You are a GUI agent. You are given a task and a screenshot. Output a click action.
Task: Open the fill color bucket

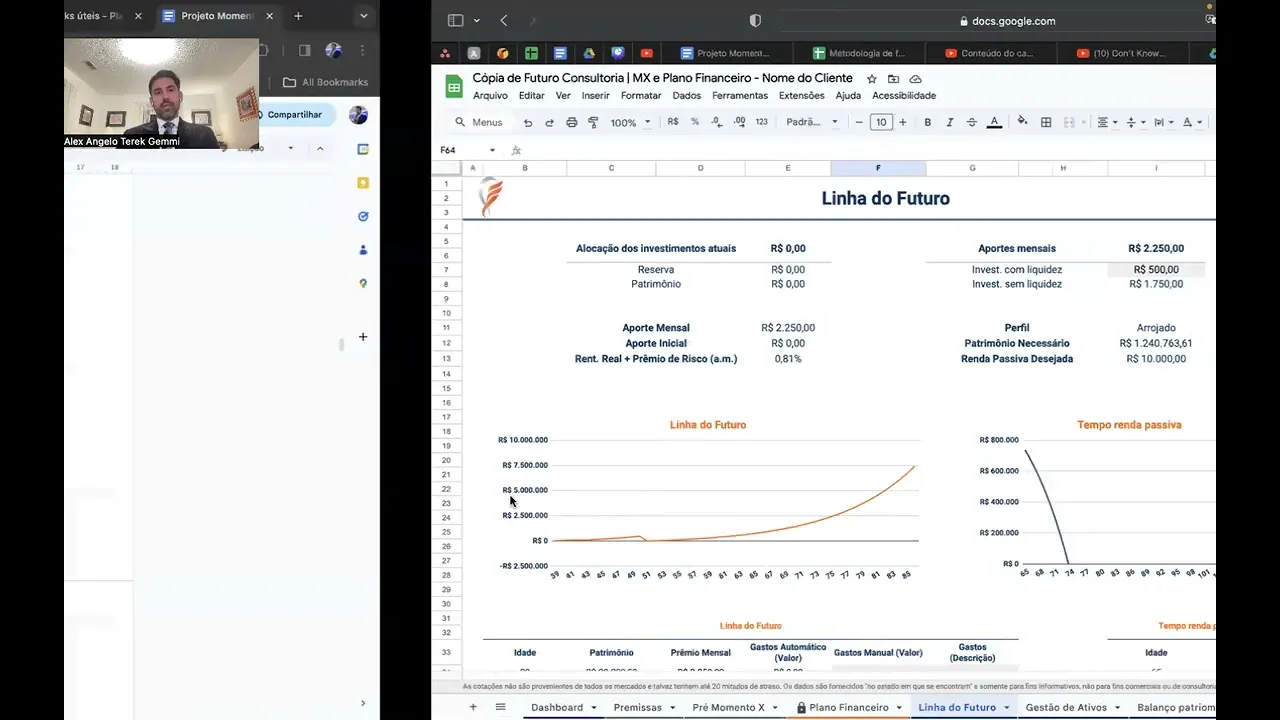coord(1022,122)
